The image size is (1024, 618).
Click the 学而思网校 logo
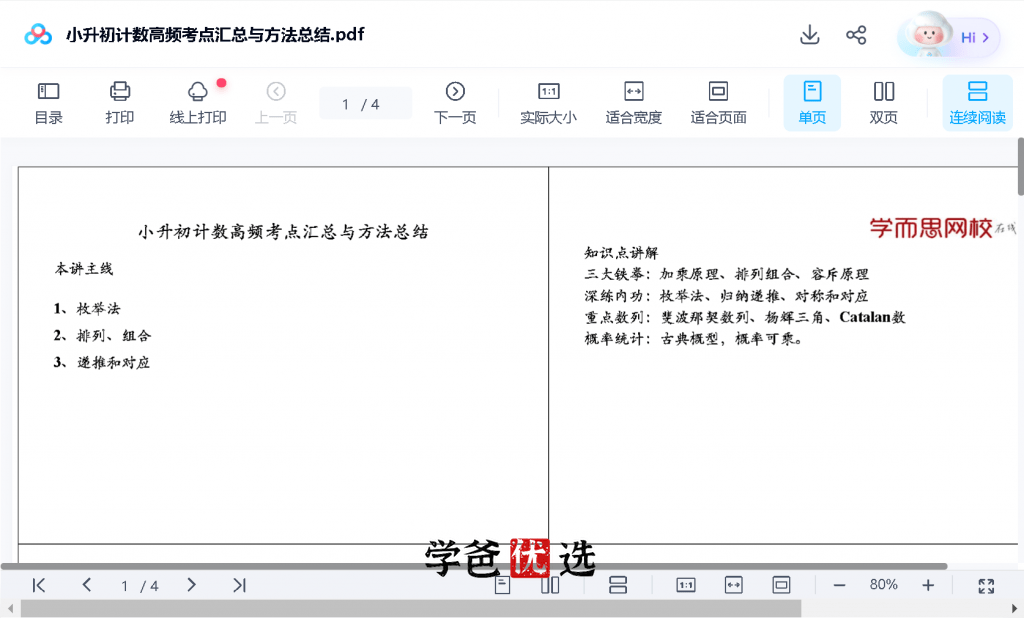pyautogui.click(x=942, y=228)
